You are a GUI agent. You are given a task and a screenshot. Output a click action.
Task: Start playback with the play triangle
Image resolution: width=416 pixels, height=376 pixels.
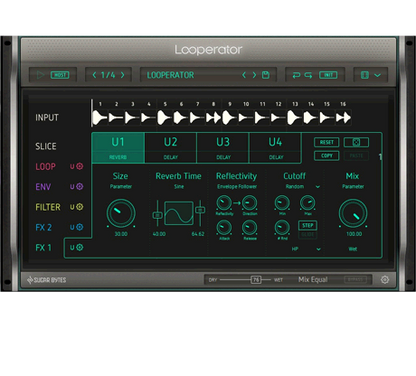tap(40, 75)
